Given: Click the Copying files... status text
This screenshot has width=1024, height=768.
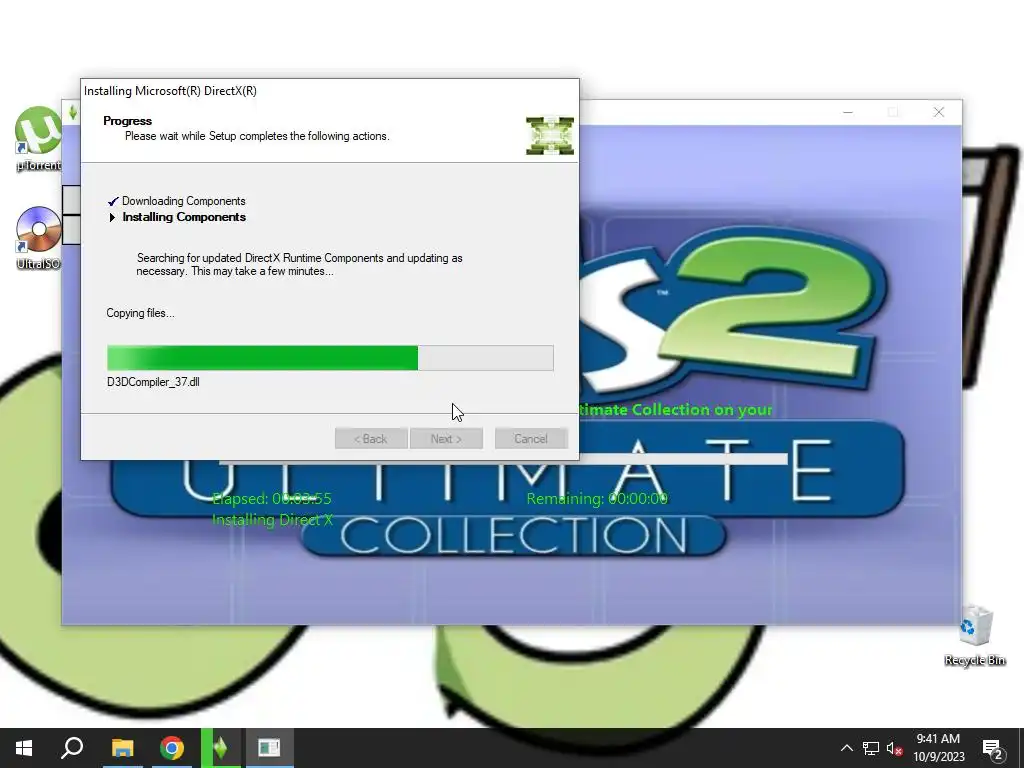Looking at the screenshot, I should tap(140, 313).
